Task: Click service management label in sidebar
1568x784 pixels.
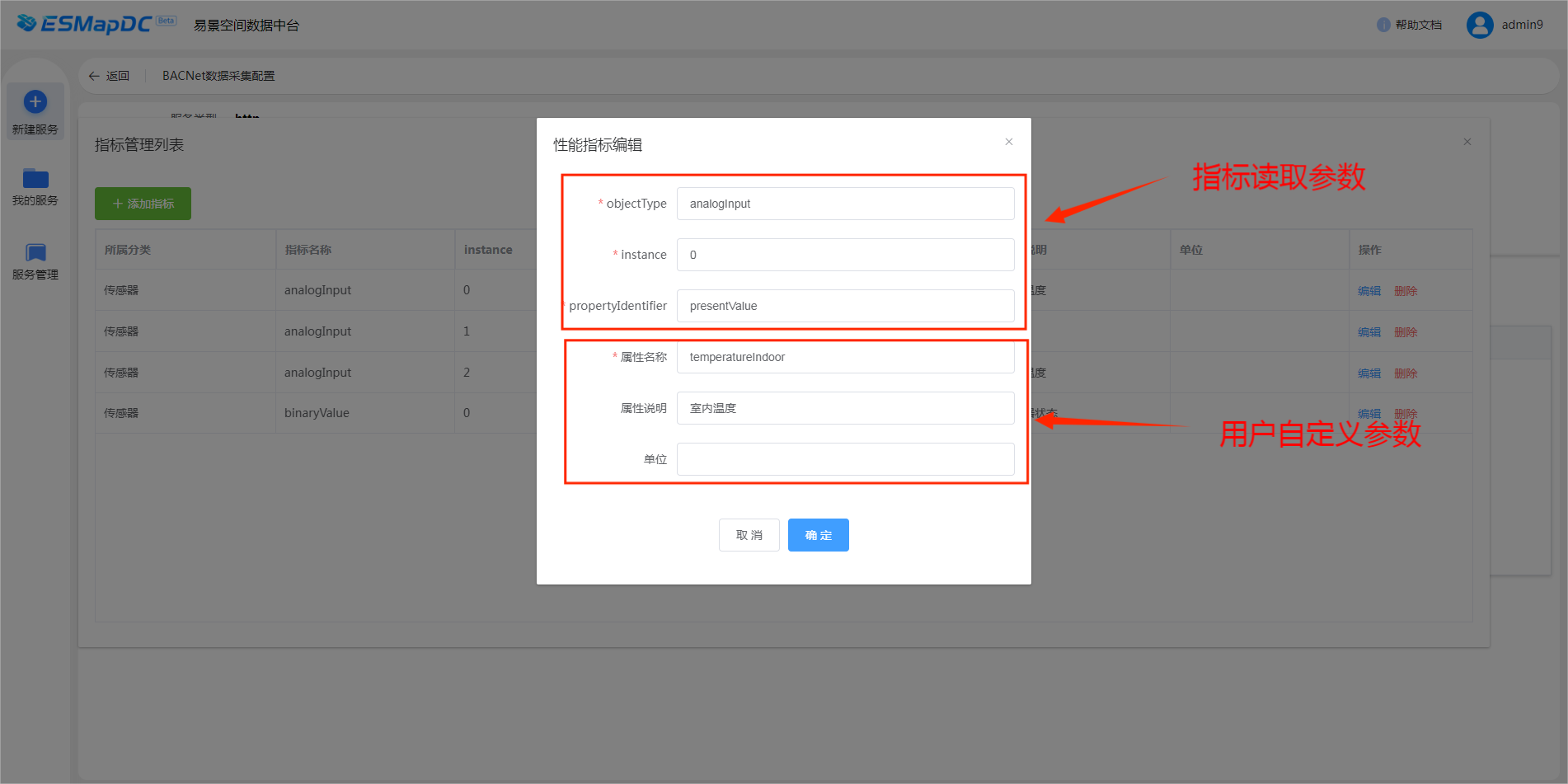Action: click(35, 275)
